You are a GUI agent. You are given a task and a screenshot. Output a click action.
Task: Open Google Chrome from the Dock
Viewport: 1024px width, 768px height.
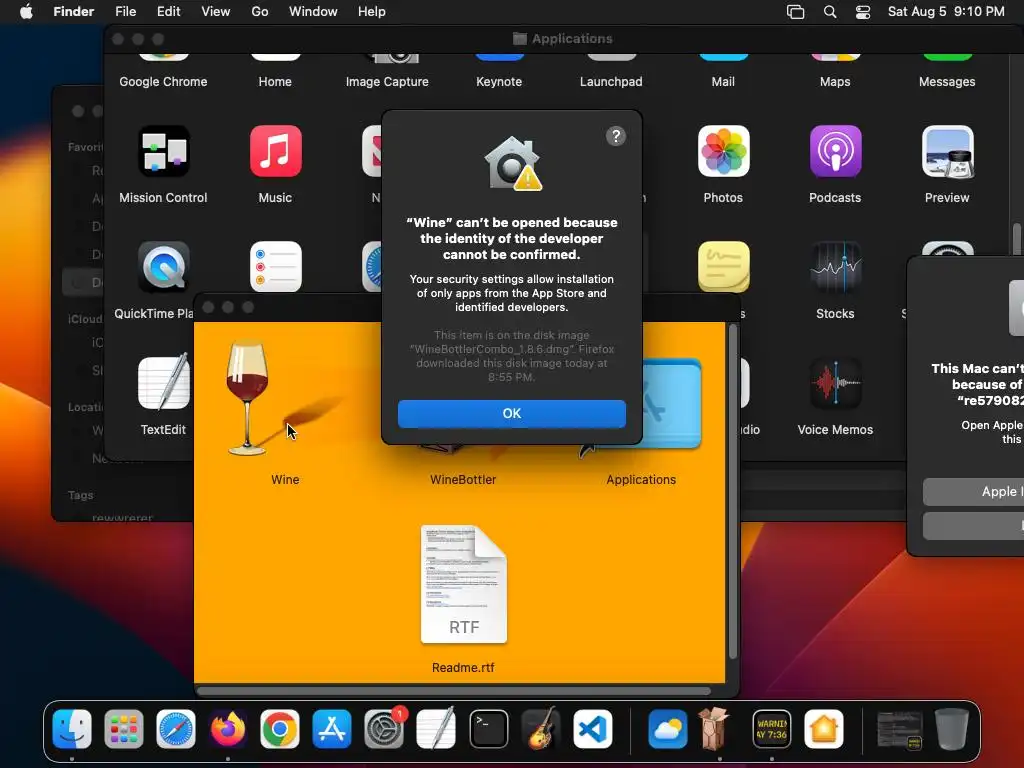click(x=280, y=729)
